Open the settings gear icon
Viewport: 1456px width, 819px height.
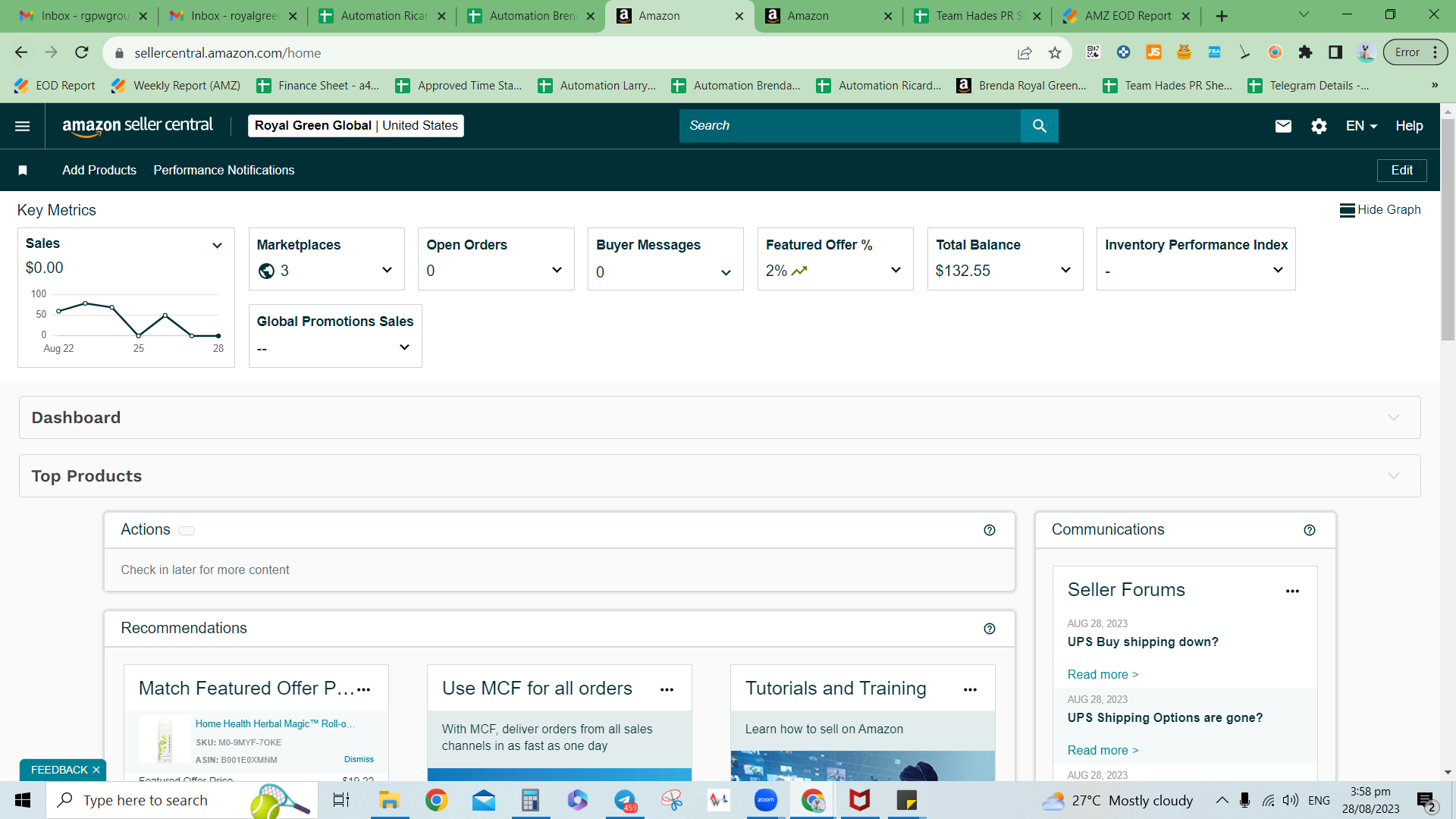(1319, 126)
